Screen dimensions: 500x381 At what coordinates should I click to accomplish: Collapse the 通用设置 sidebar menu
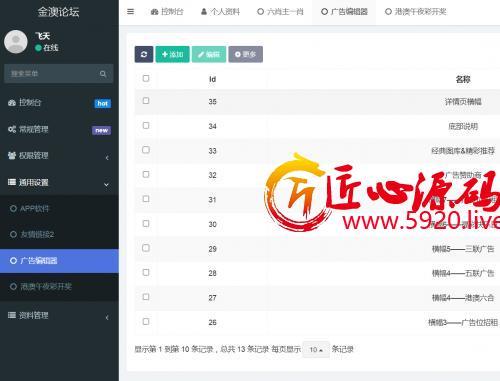coord(59,182)
